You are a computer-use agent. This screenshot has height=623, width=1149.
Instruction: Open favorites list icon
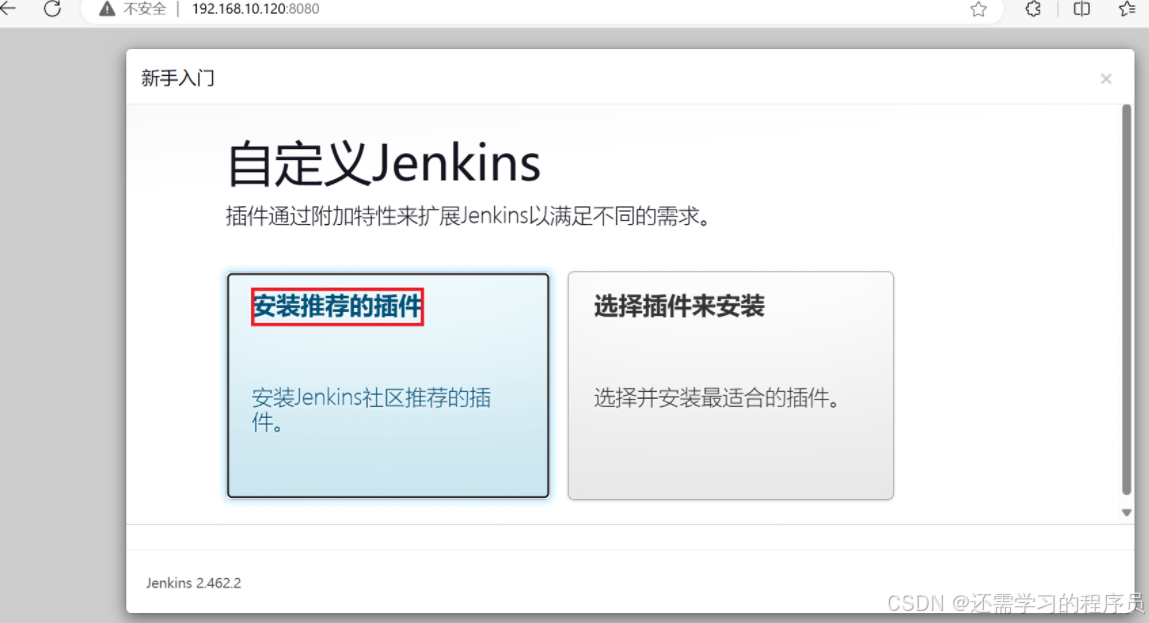(1127, 9)
